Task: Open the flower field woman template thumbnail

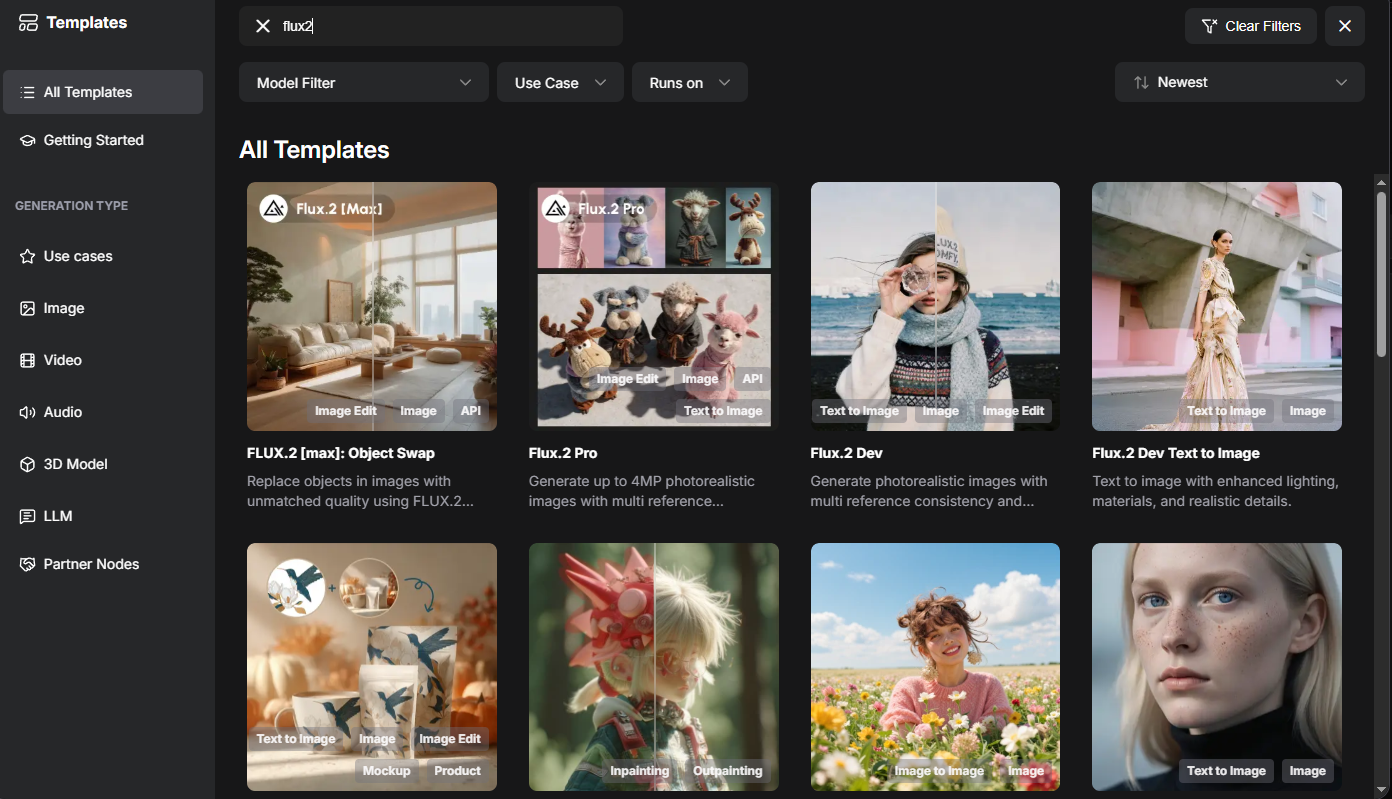Action: tap(935, 667)
